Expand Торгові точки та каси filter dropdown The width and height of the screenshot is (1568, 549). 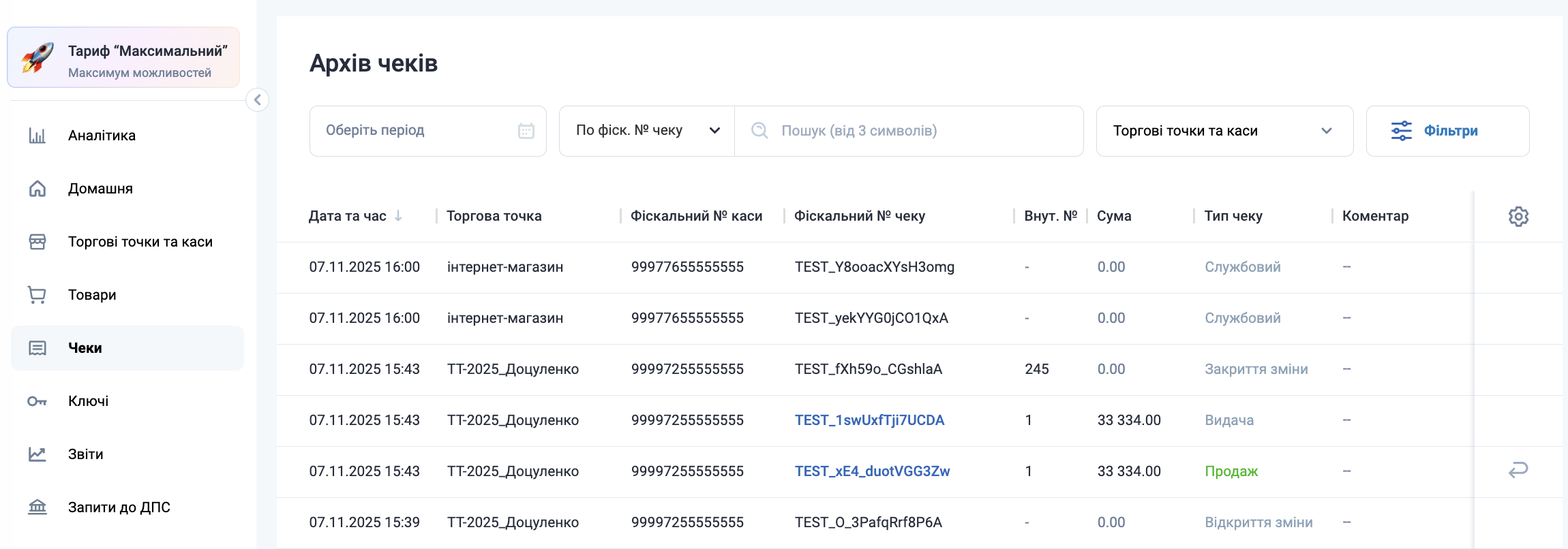(x=1224, y=131)
